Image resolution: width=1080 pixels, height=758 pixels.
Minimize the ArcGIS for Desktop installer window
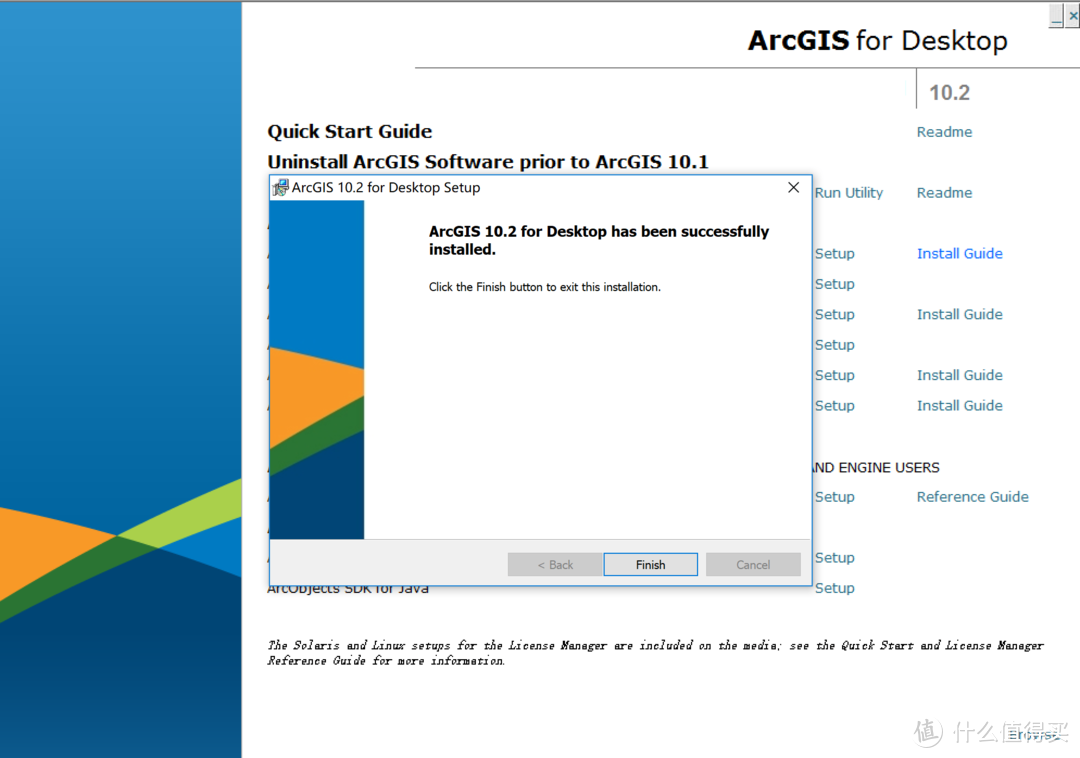coord(1056,15)
